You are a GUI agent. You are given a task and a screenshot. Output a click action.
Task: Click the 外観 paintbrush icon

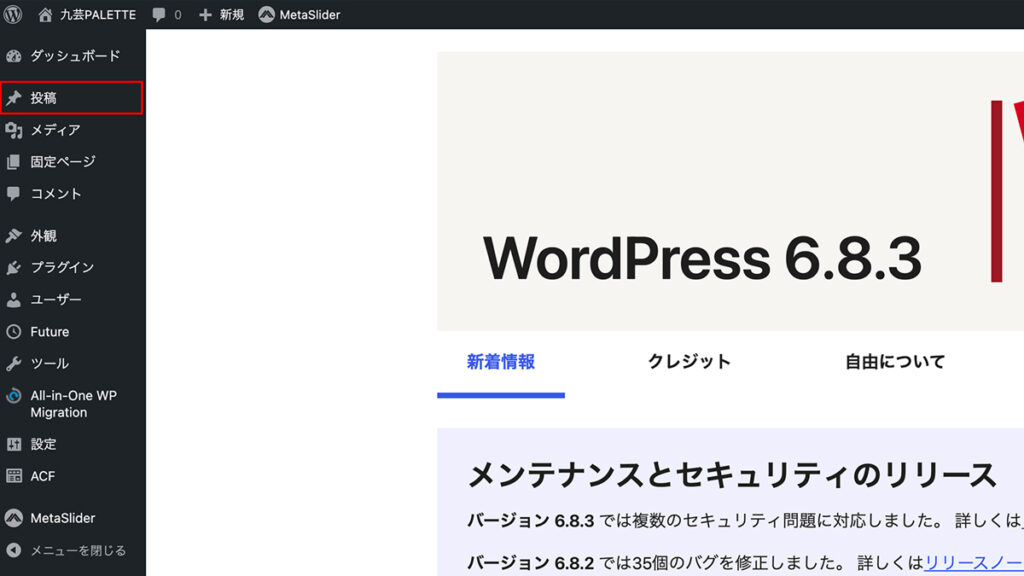pos(14,236)
